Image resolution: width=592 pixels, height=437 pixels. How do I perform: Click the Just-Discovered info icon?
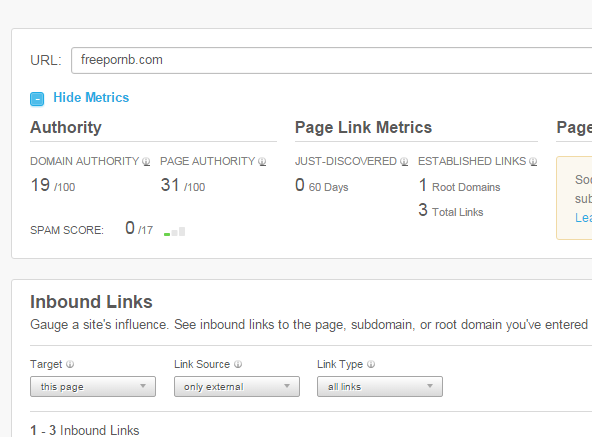pos(404,162)
